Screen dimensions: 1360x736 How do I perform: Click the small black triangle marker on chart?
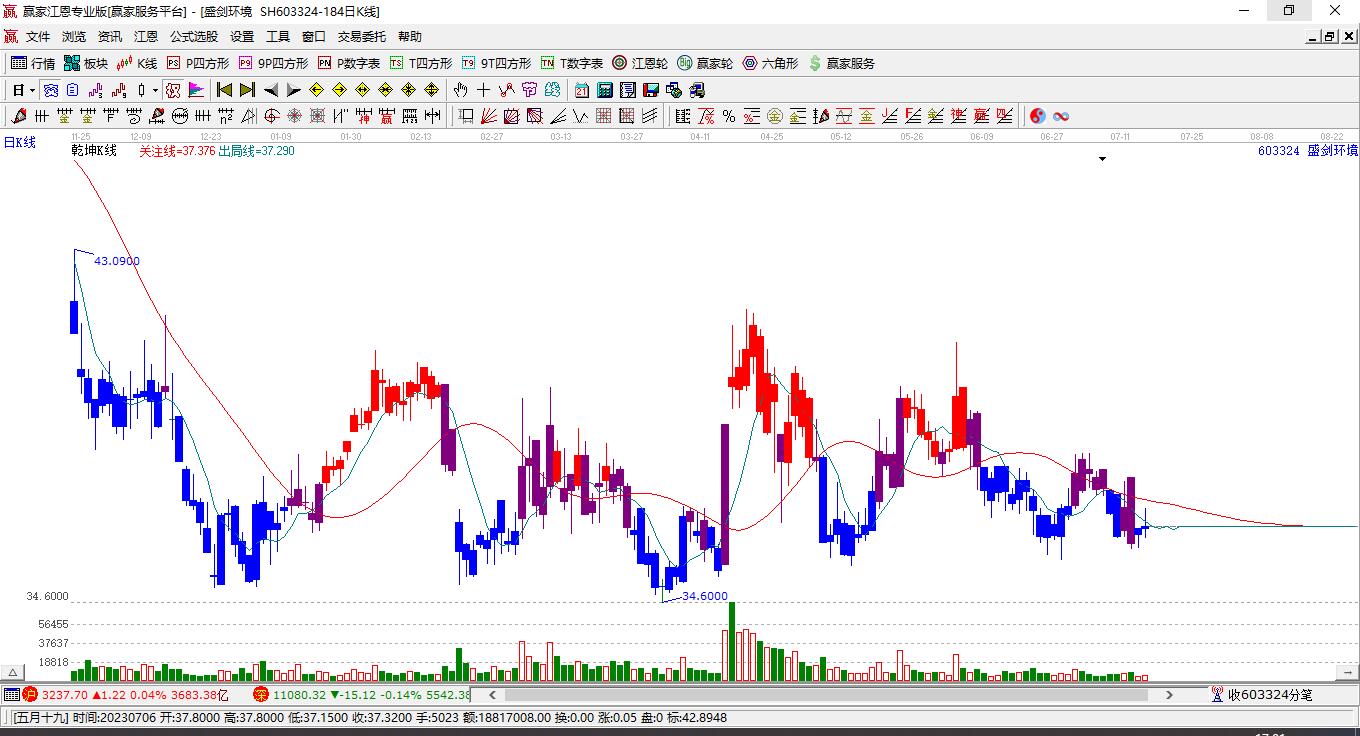click(x=1102, y=159)
